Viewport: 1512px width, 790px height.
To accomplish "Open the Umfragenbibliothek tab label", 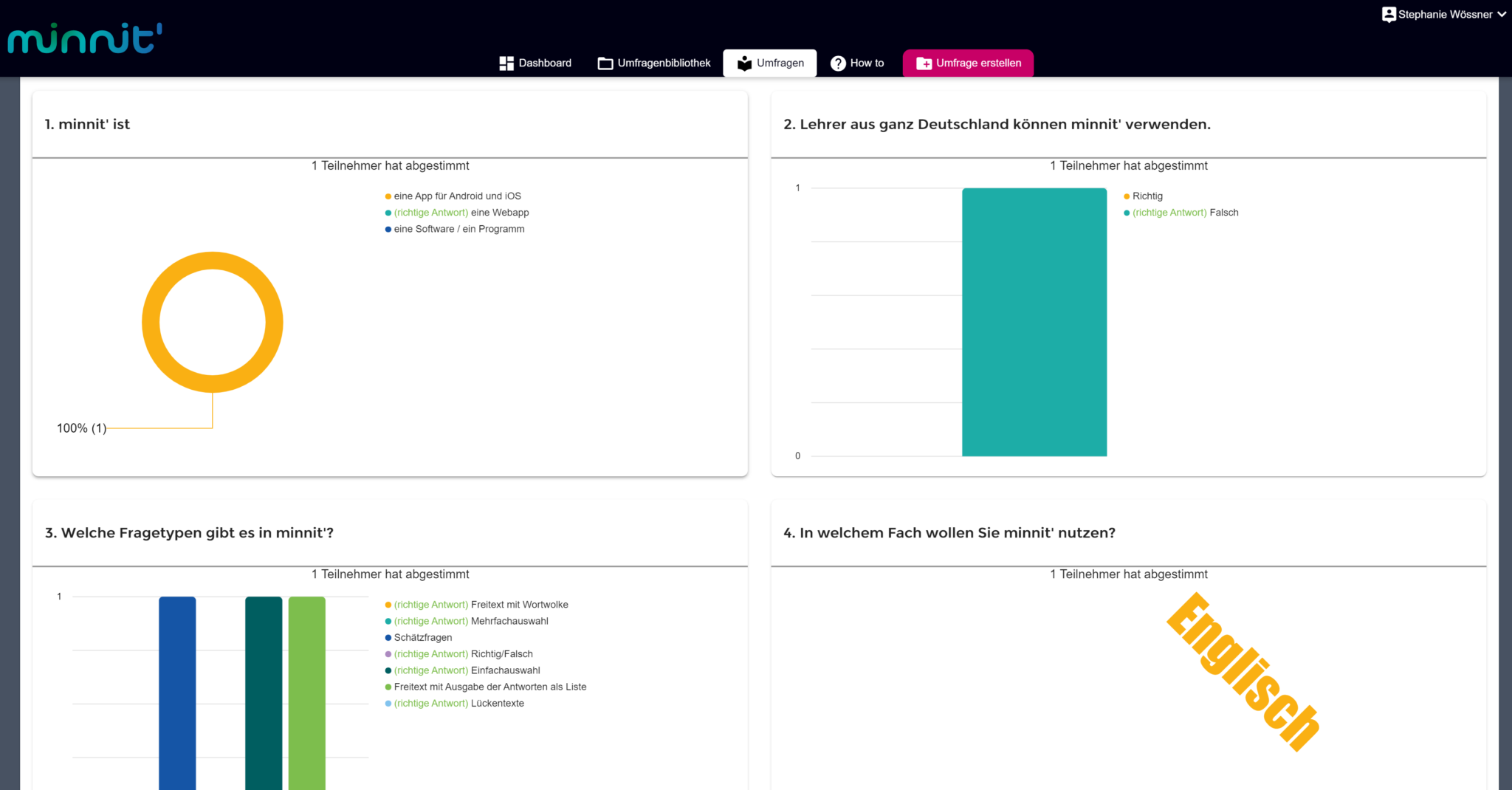I will point(664,63).
